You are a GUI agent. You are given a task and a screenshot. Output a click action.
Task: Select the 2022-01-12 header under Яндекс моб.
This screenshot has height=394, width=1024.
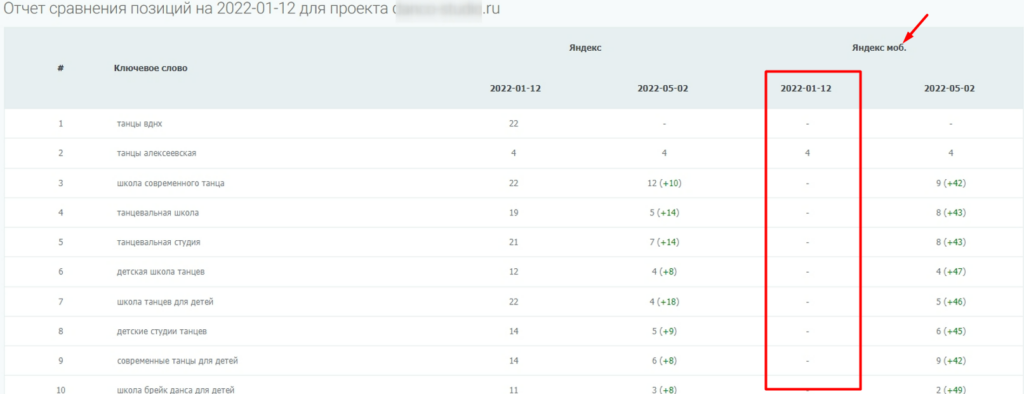pos(806,89)
